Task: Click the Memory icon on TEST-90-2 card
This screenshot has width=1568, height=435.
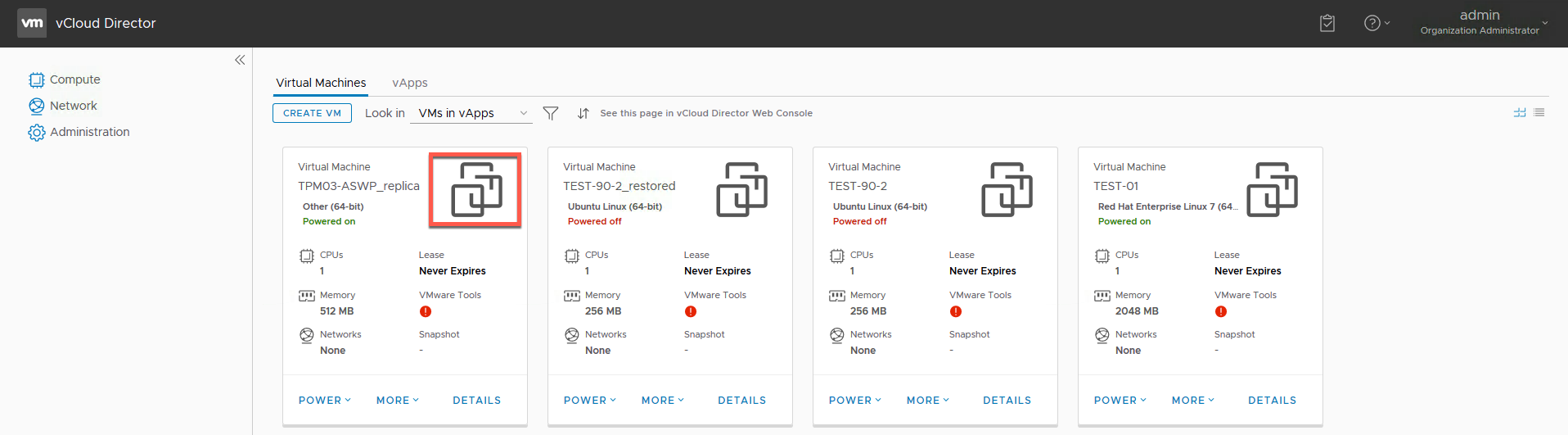Action: pos(837,296)
